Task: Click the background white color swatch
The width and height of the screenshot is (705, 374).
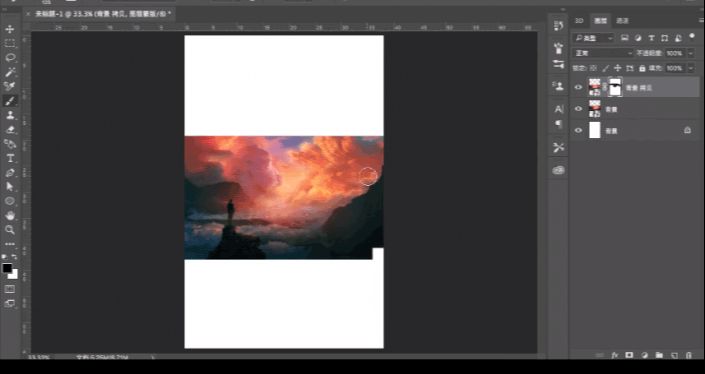Action: coord(14,275)
